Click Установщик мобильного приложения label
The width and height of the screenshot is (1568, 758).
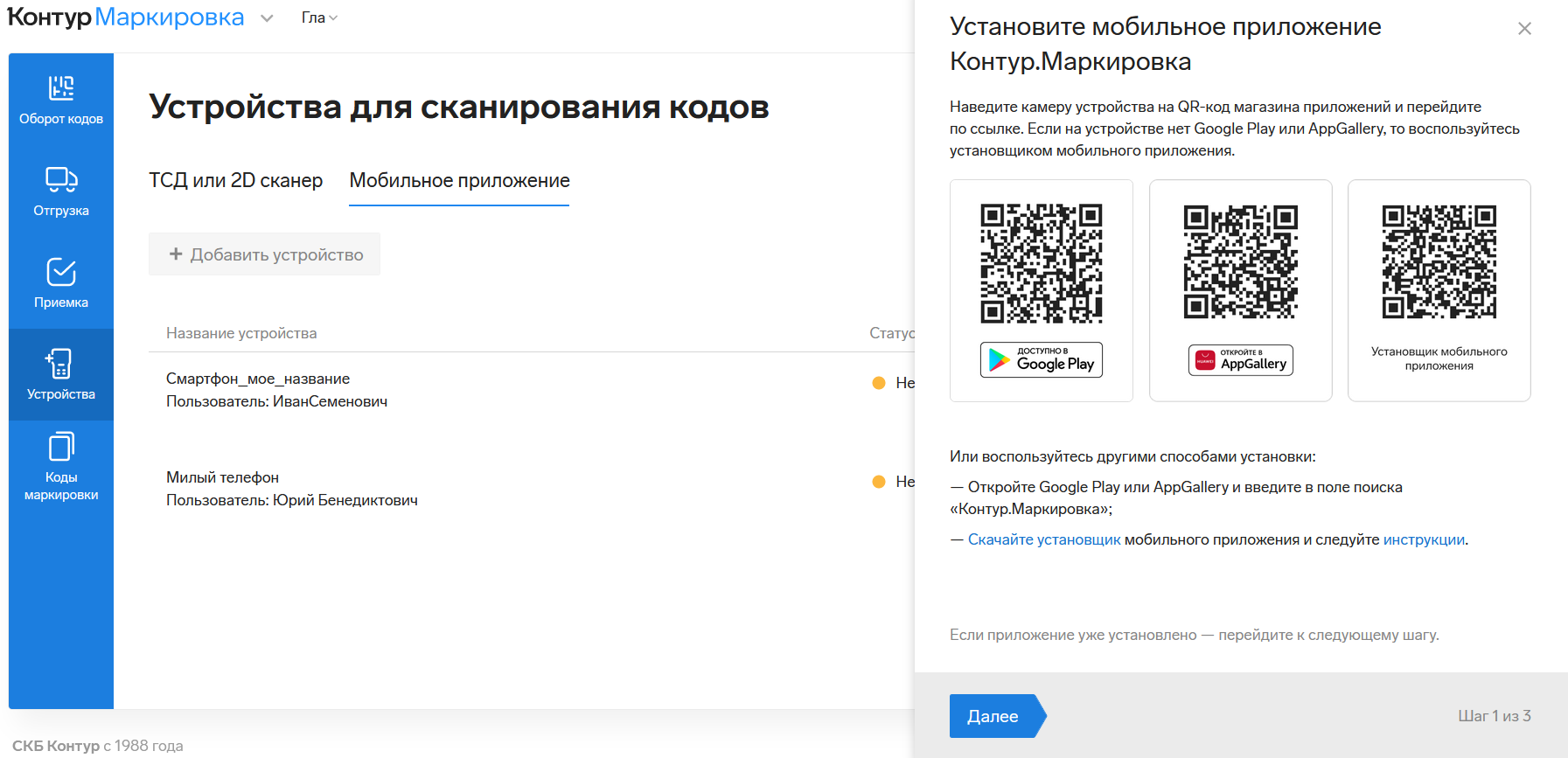tap(1439, 358)
